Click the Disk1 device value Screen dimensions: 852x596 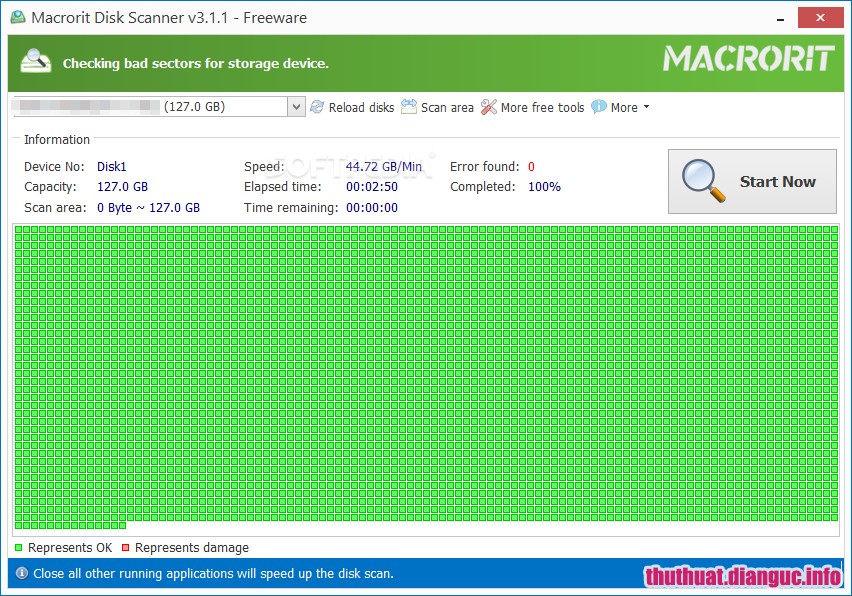tap(111, 167)
